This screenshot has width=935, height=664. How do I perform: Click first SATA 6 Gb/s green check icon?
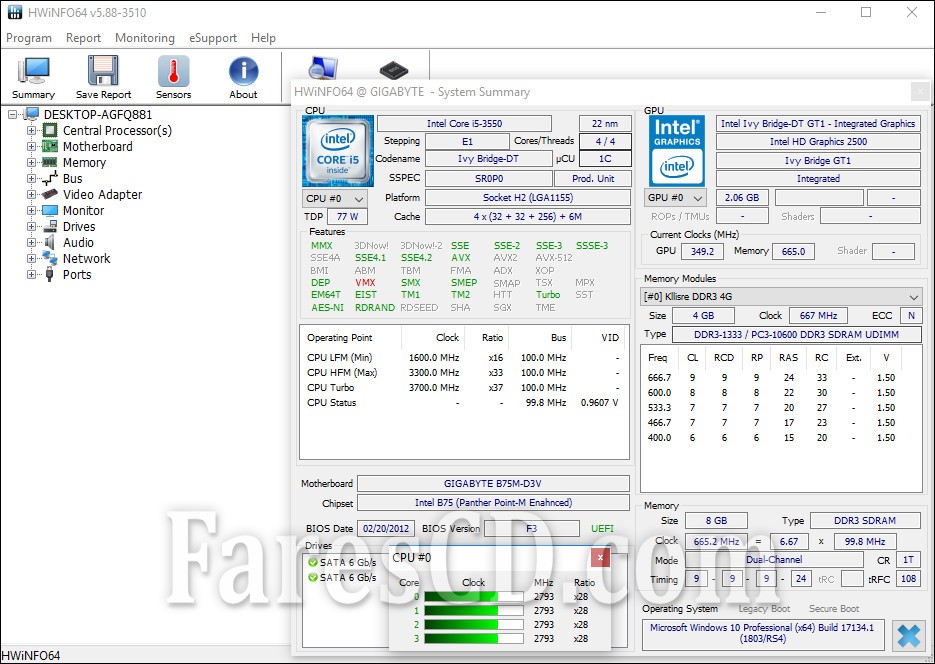tap(313, 562)
